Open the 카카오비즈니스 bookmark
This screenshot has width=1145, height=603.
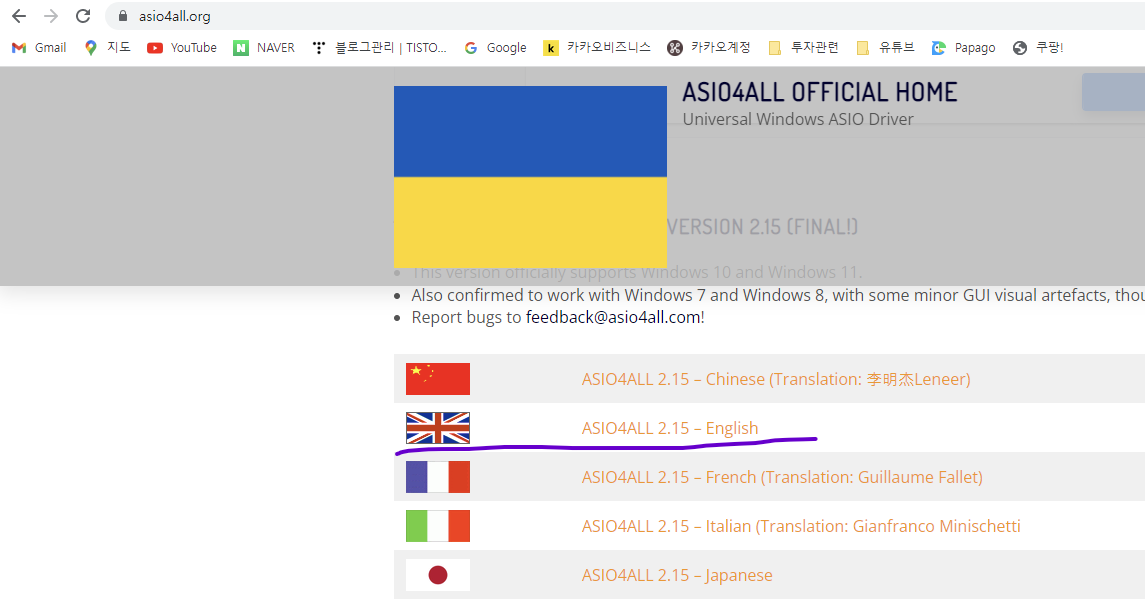(597, 47)
